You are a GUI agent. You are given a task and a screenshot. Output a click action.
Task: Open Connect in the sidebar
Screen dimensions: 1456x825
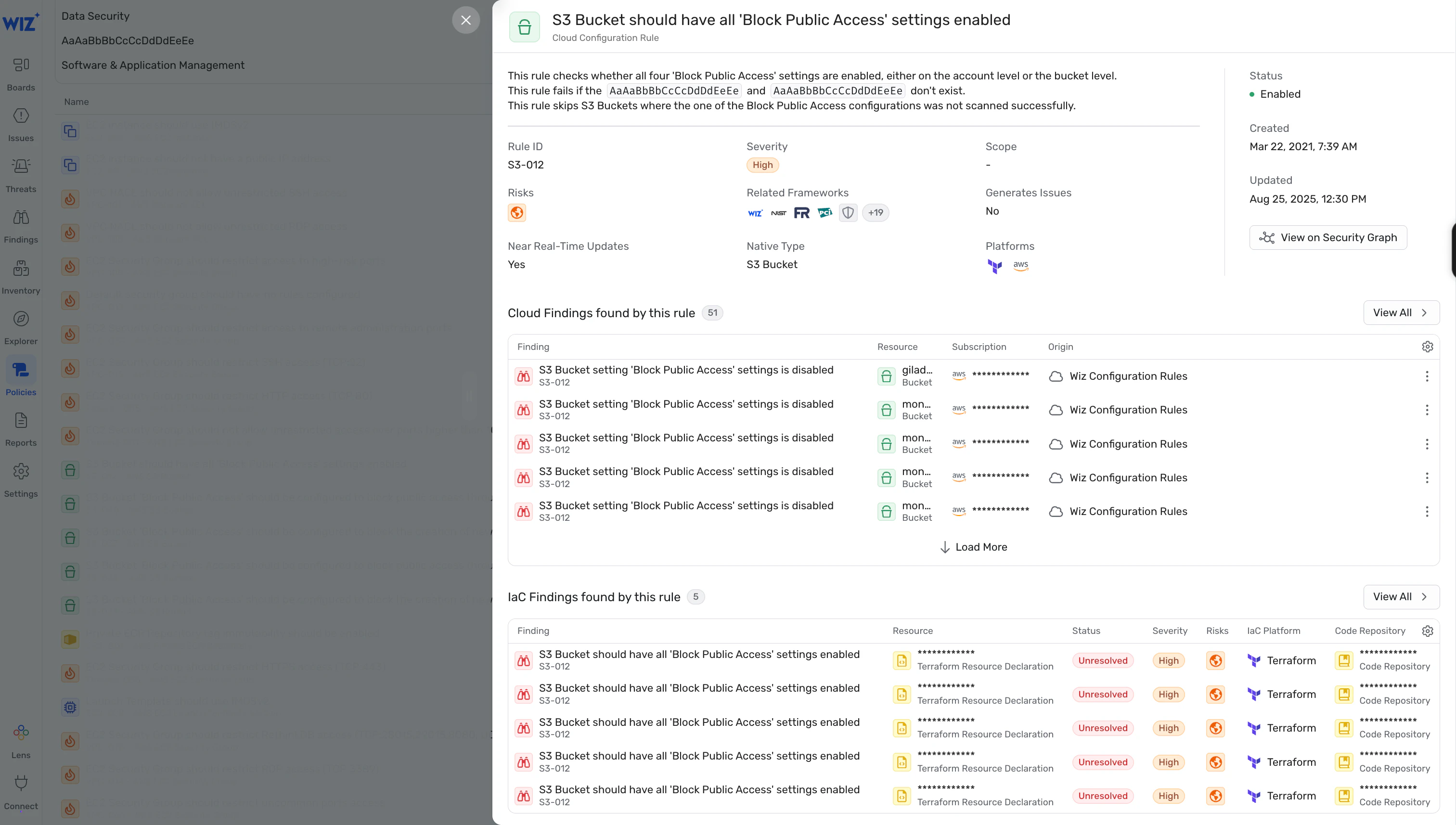tap(21, 793)
